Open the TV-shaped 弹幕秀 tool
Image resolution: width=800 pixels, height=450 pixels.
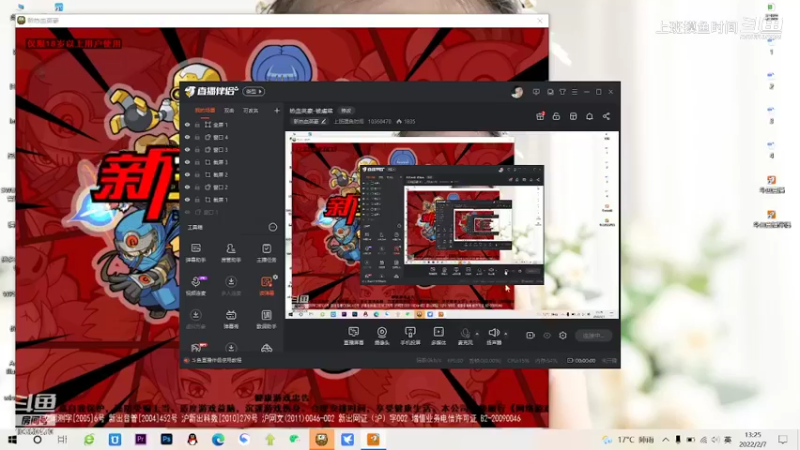coord(231,319)
